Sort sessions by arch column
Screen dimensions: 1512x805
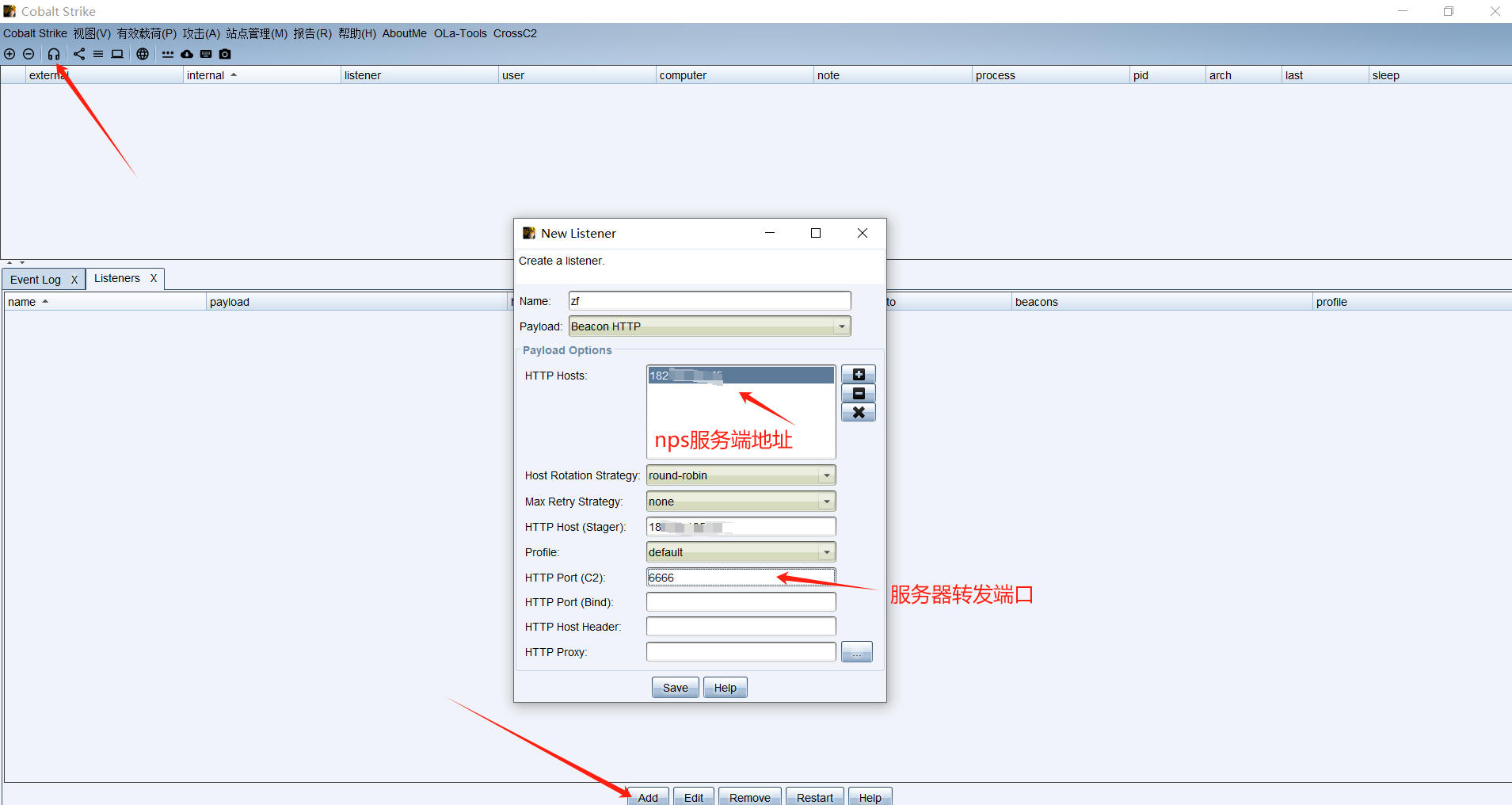click(x=1243, y=75)
